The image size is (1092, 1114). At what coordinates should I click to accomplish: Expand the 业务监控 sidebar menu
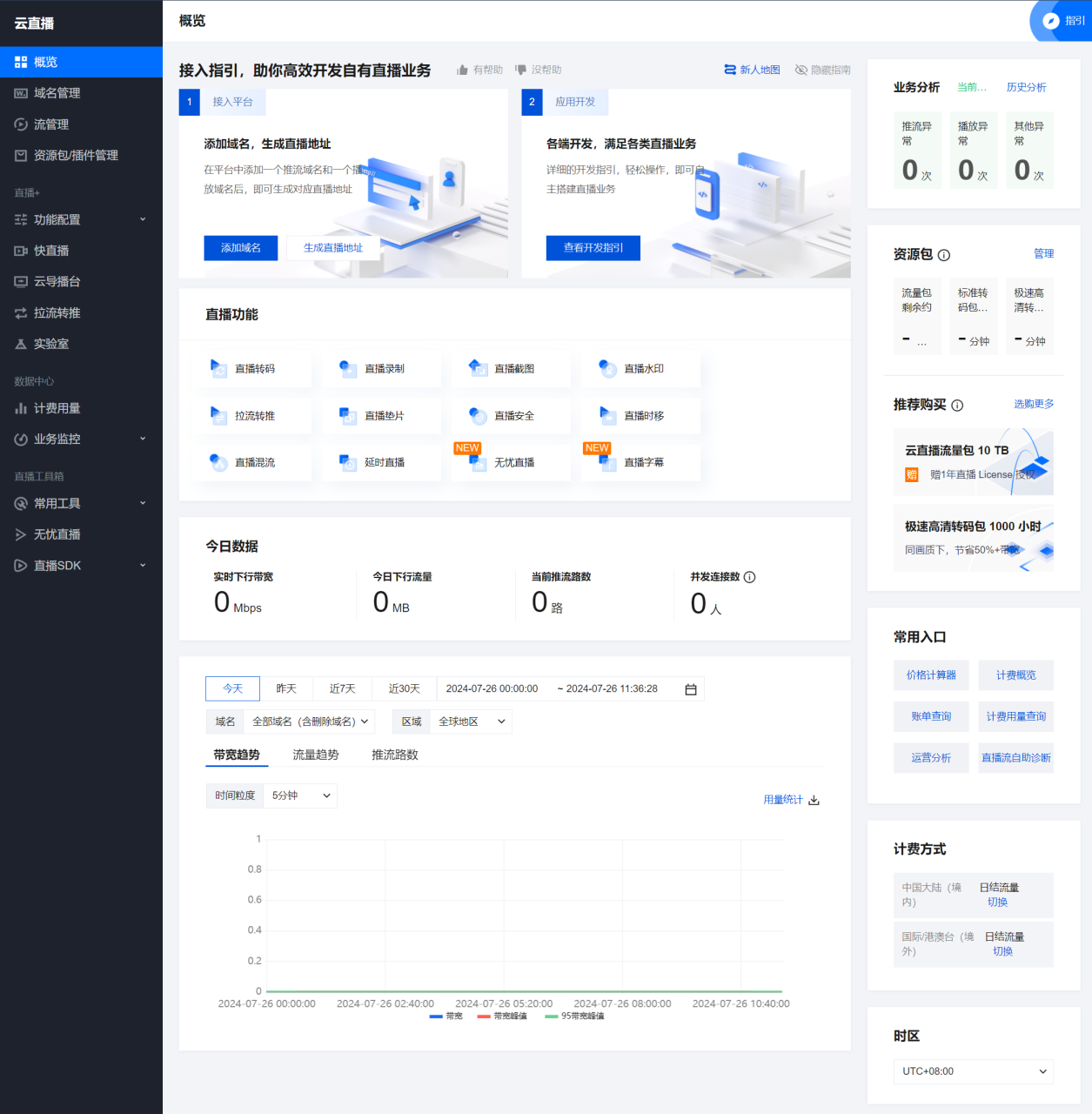click(x=81, y=439)
